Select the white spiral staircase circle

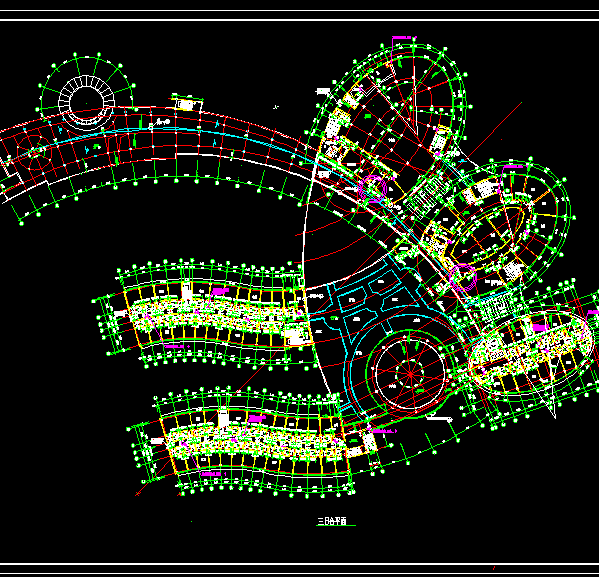click(87, 103)
